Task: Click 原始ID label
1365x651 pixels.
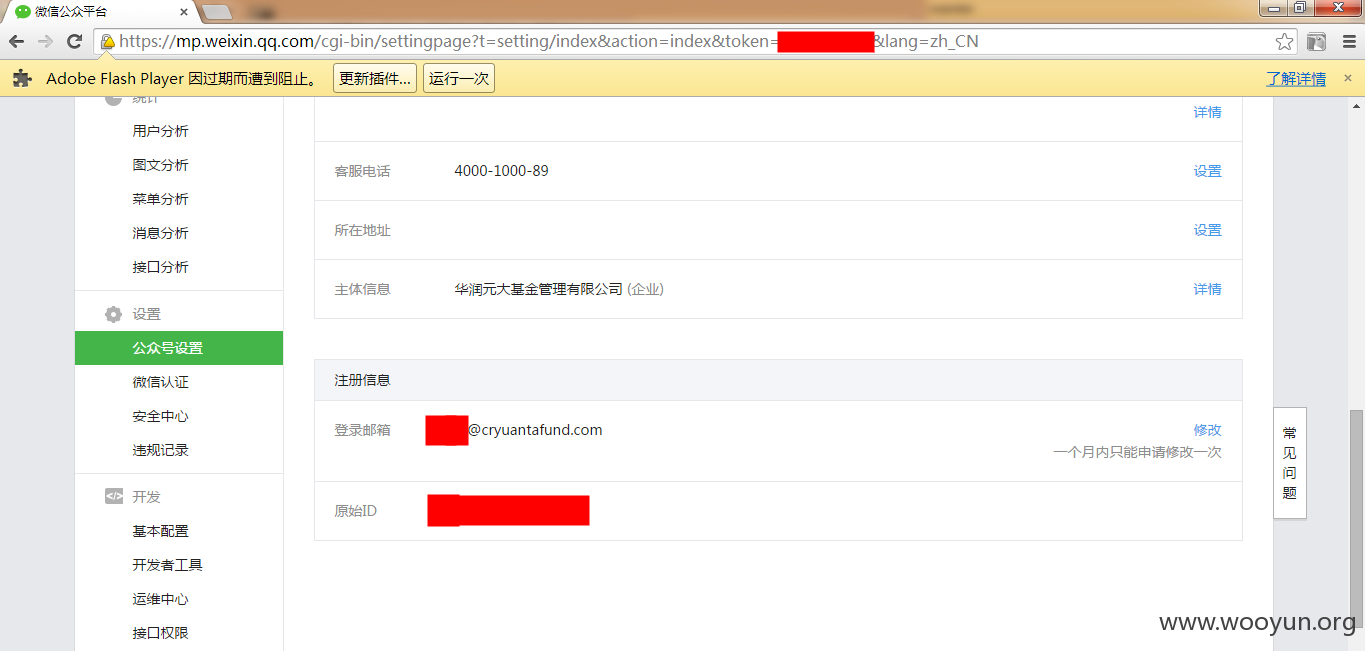Action: (x=355, y=511)
